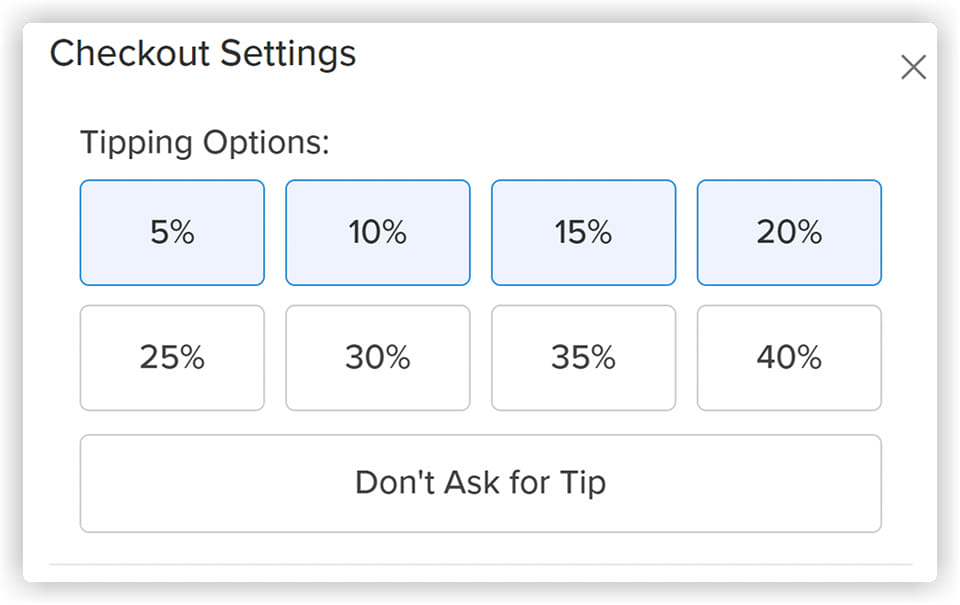Choose Don't Ask for Tip
This screenshot has height=605, width=960.
(x=481, y=483)
